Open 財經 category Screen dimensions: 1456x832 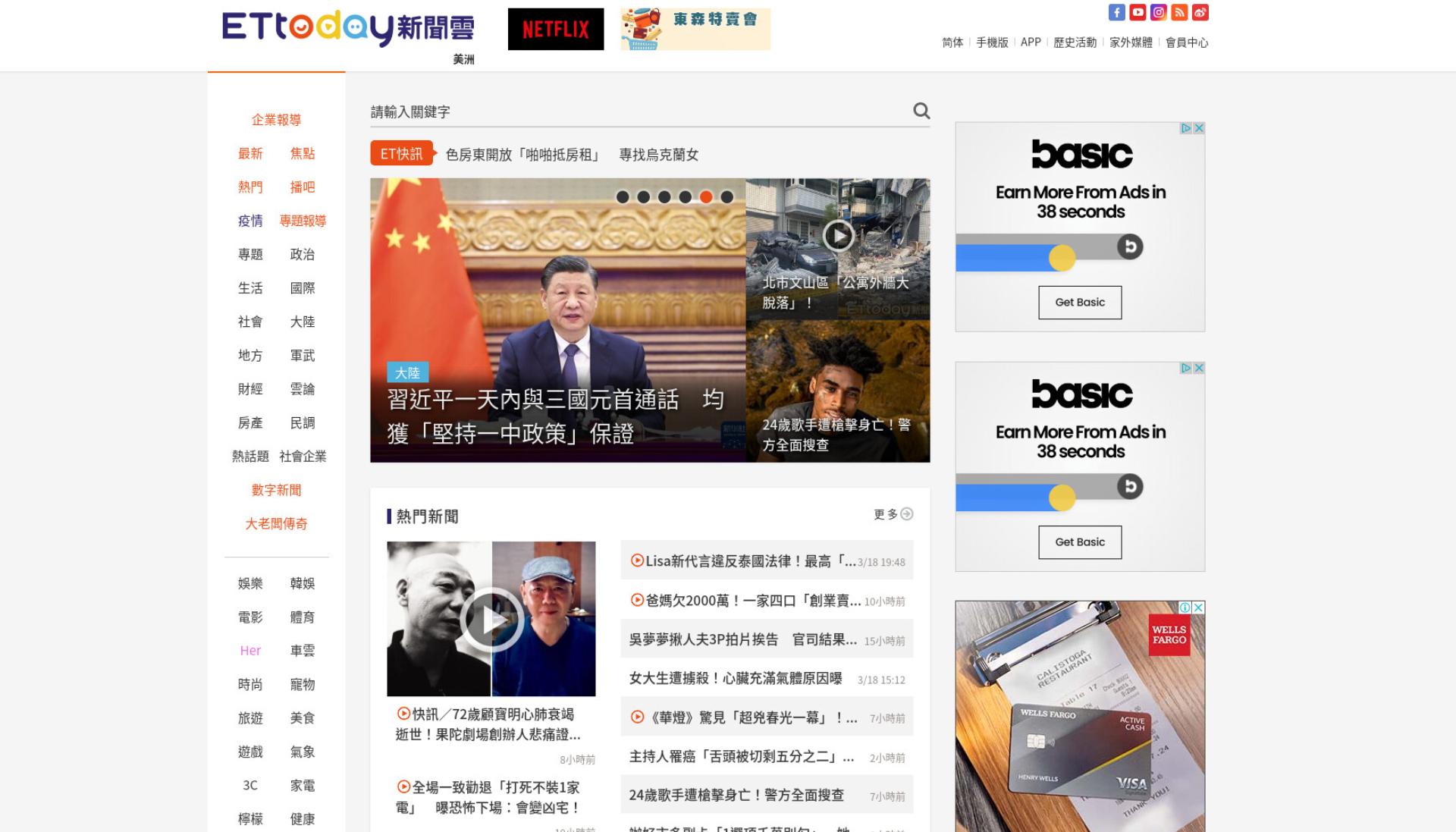tap(250, 389)
